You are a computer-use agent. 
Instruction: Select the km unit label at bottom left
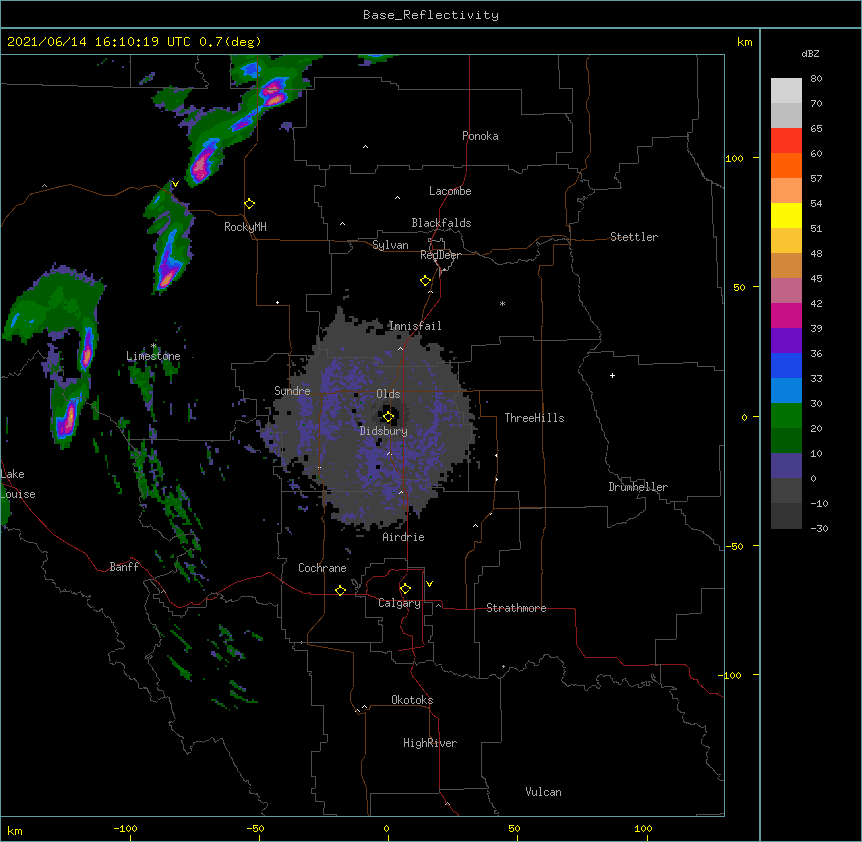(15, 831)
